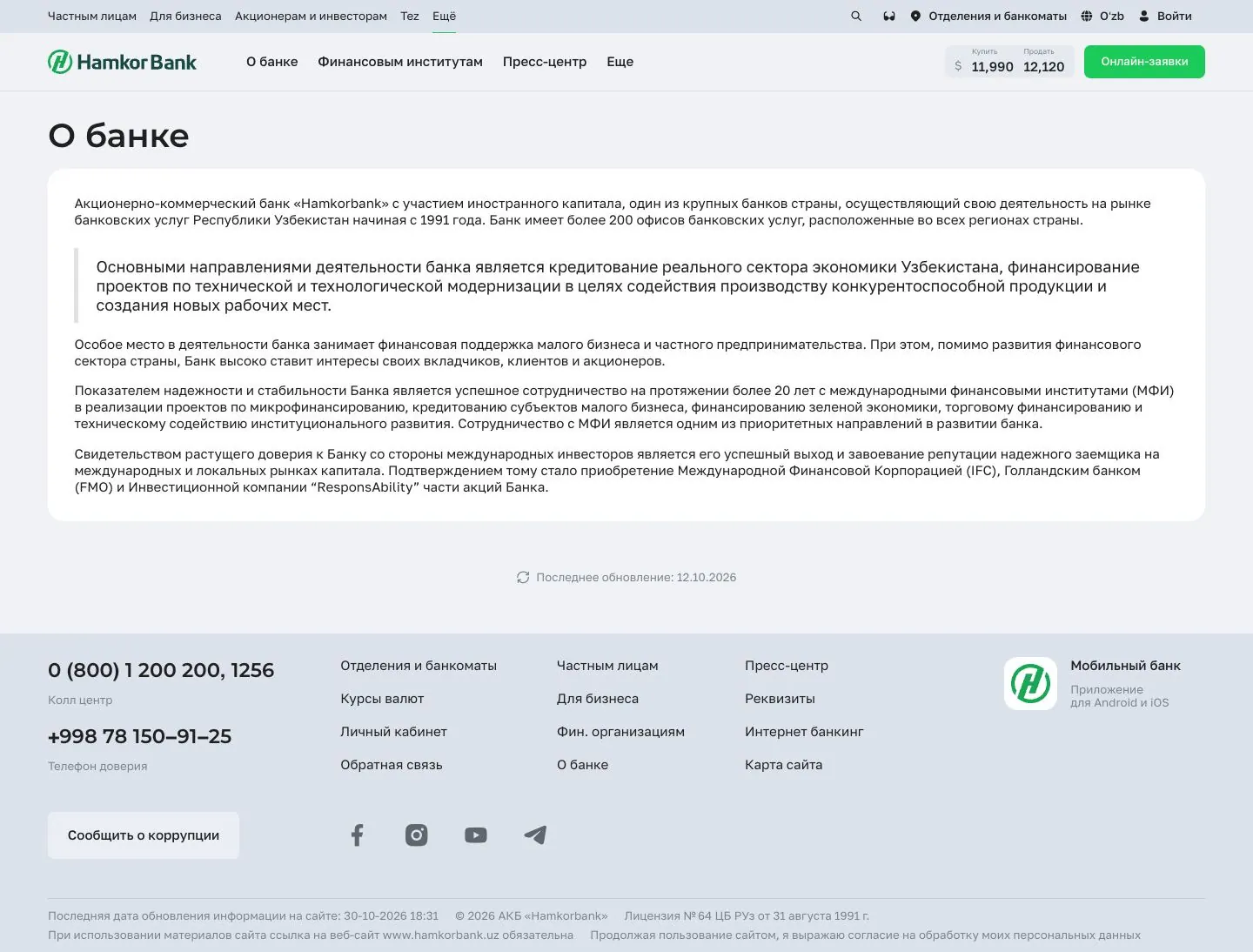Viewport: 1253px width, 952px height.
Task: Visit the bank's YouTube channel
Action: [476, 835]
